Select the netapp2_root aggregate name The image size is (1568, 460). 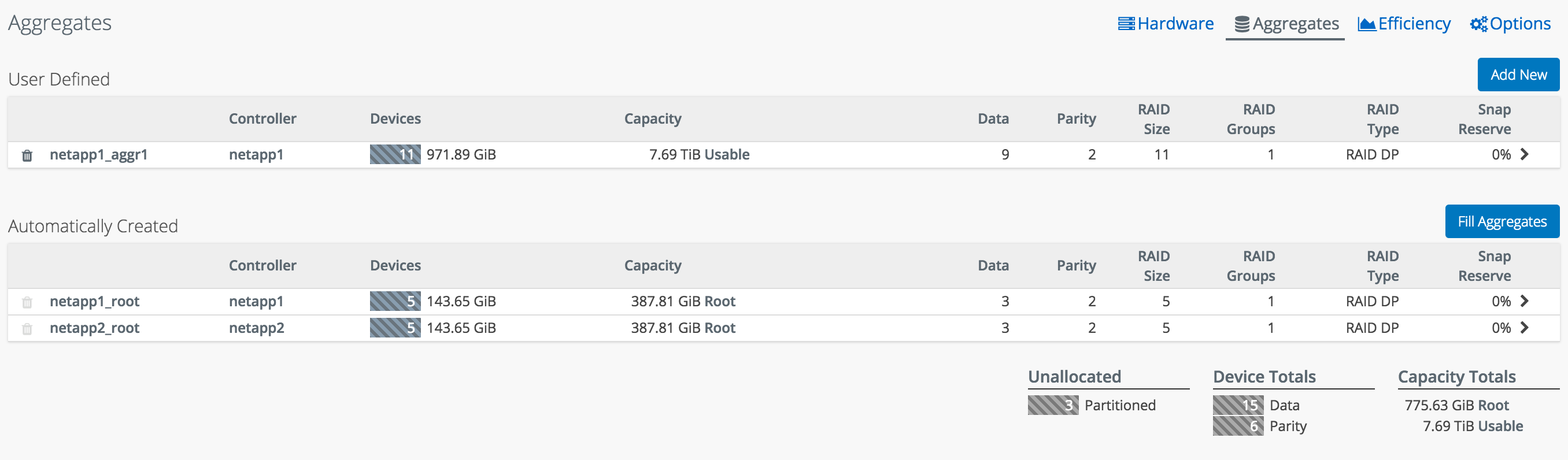coord(94,328)
